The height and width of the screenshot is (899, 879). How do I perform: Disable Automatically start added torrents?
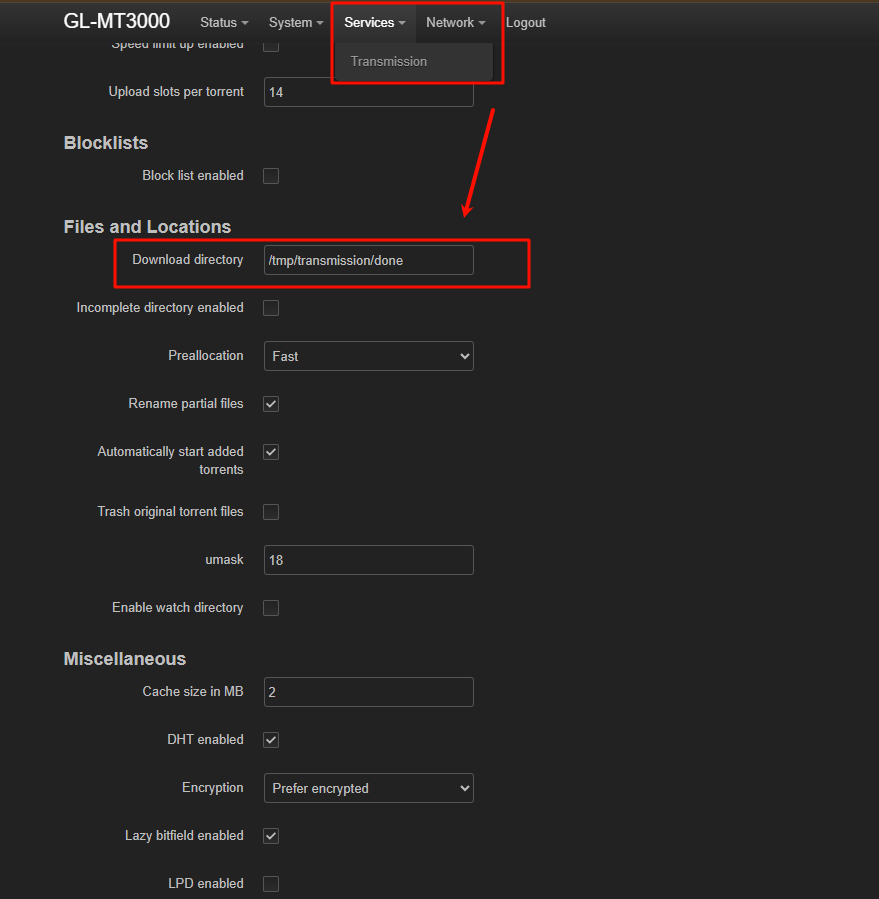(271, 452)
